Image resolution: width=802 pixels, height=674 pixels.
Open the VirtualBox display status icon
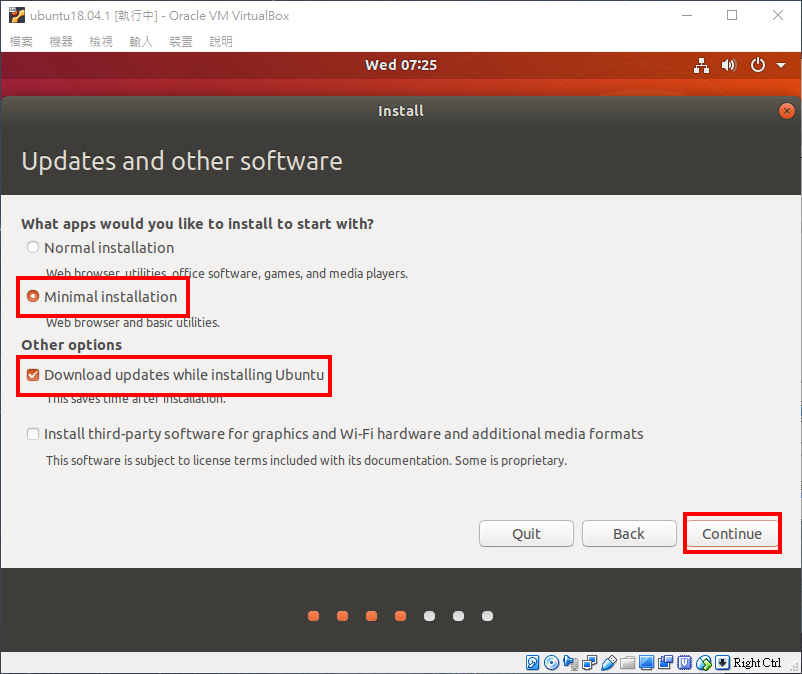647,663
